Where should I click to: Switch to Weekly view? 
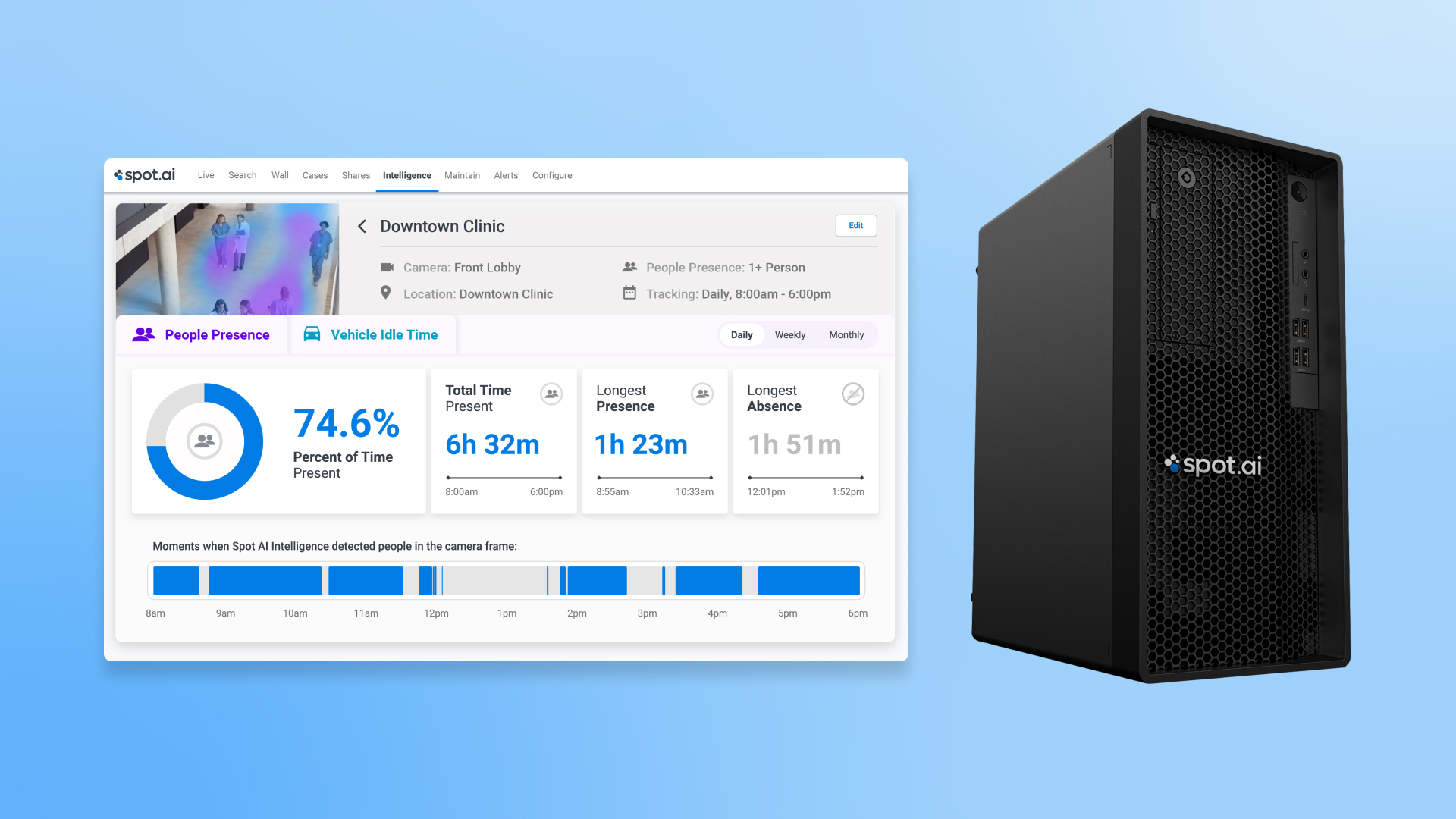point(789,335)
